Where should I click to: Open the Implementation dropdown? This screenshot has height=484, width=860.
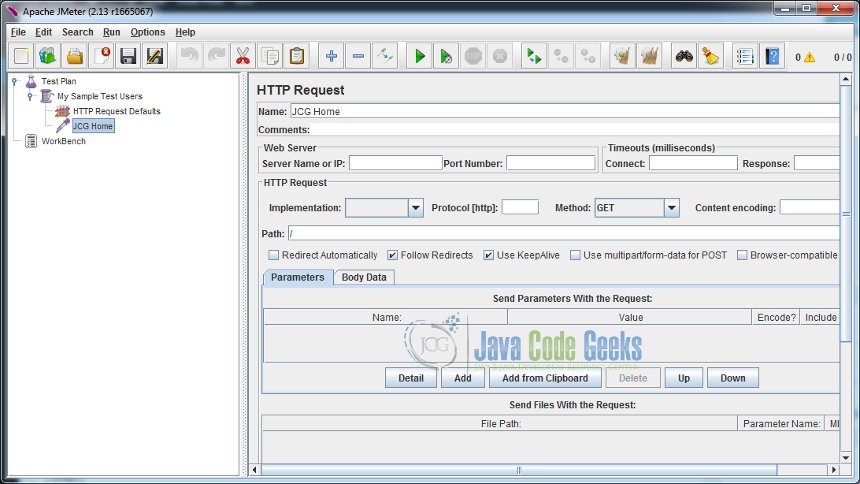tap(415, 208)
